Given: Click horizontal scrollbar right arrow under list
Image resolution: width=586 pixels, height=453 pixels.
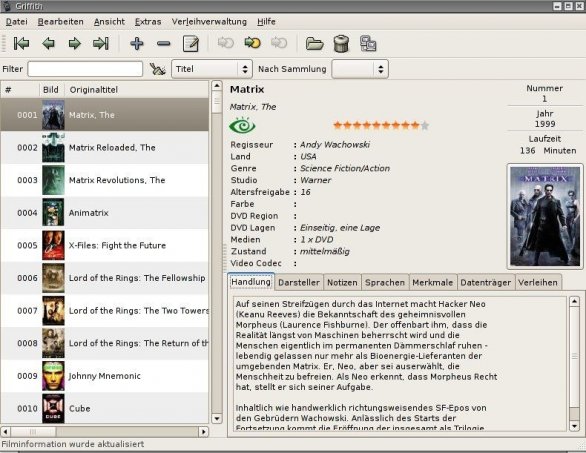Looking at the screenshot, I should point(203,432).
